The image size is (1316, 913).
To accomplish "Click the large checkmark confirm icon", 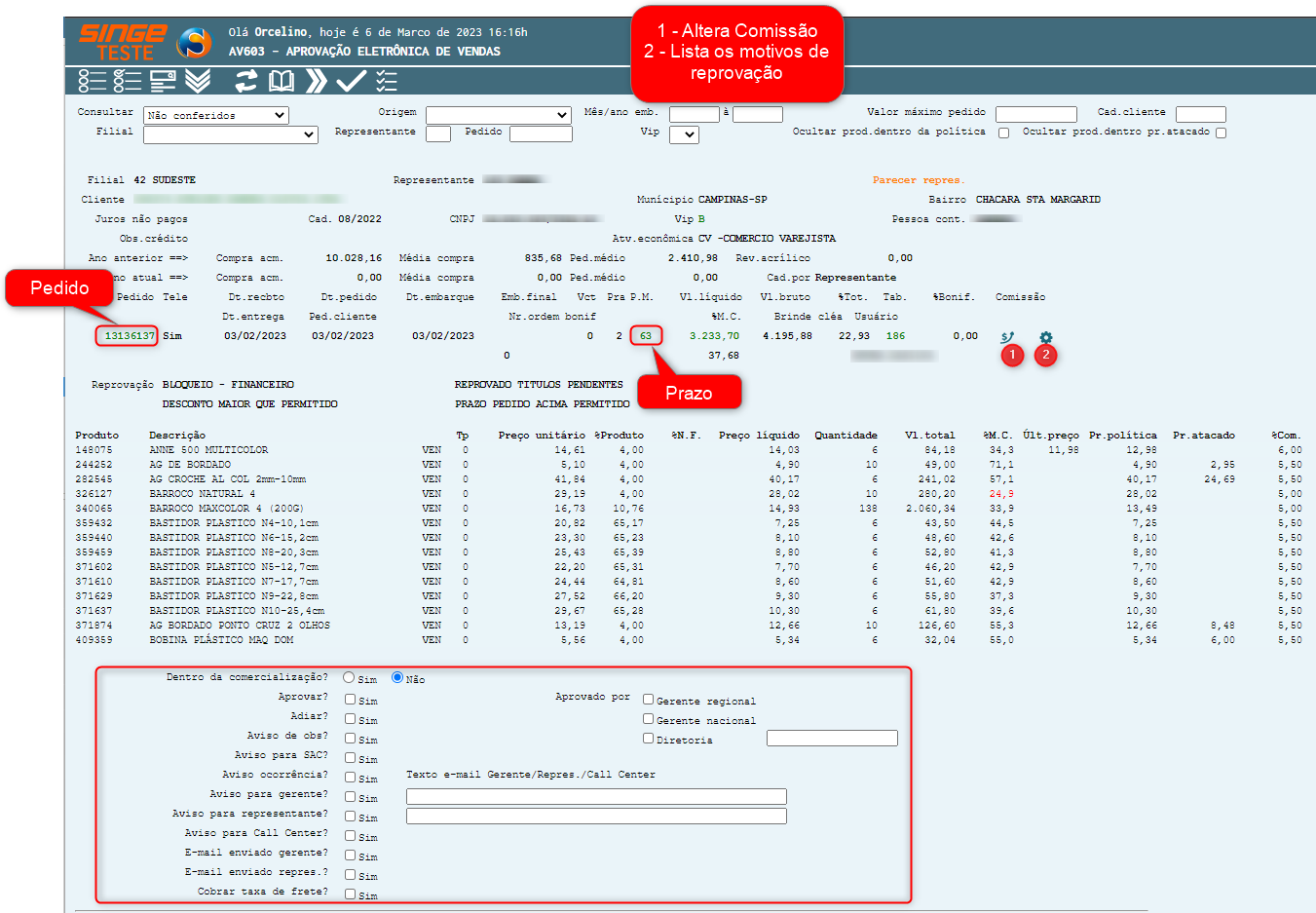I will [x=351, y=81].
